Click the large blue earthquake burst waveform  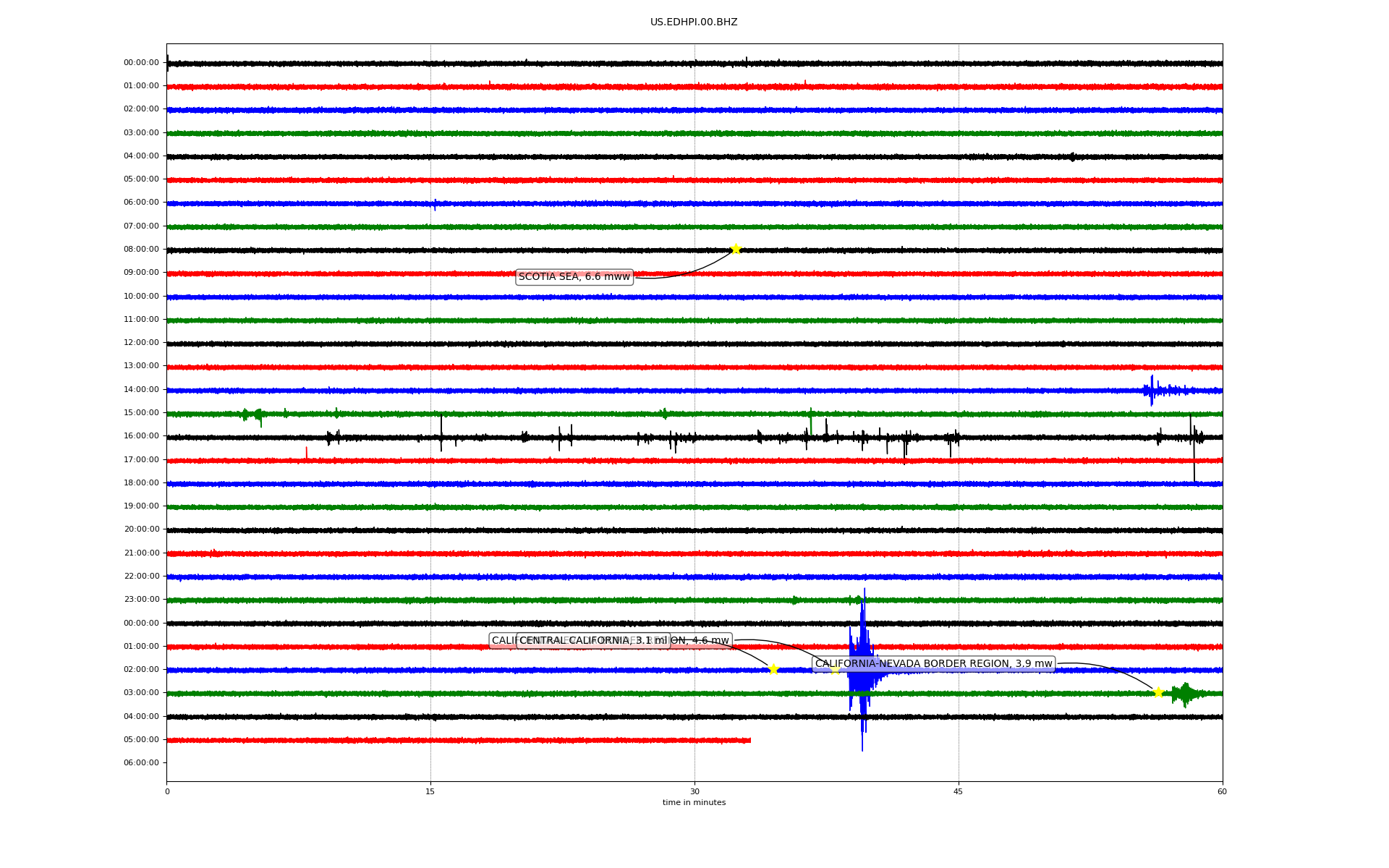coord(862,670)
